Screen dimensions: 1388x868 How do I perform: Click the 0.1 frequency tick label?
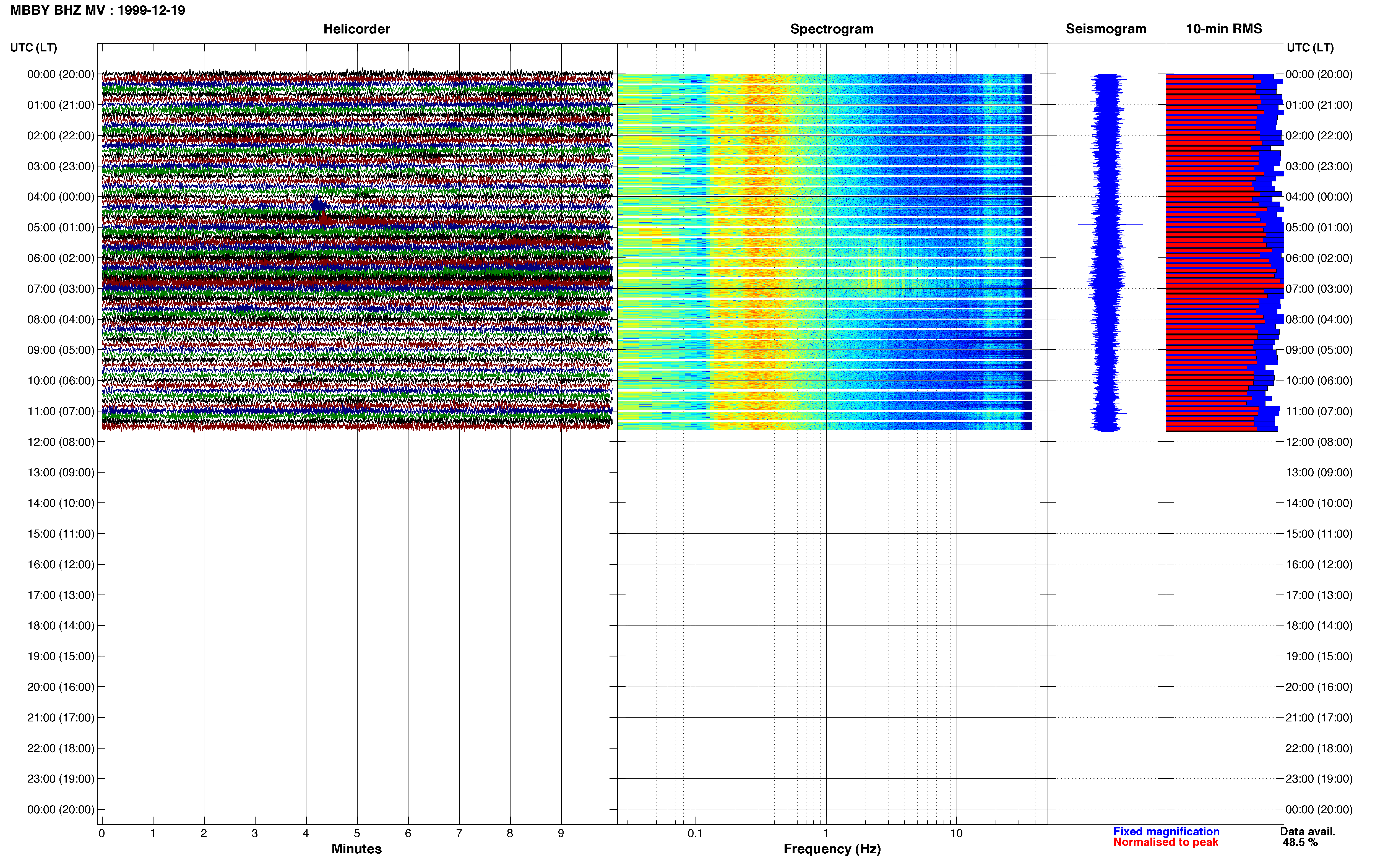pyautogui.click(x=695, y=833)
